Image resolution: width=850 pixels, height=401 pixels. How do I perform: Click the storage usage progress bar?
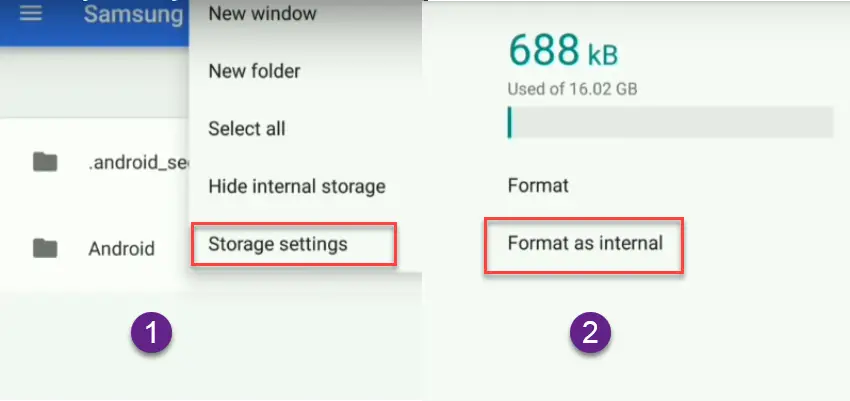[670, 122]
